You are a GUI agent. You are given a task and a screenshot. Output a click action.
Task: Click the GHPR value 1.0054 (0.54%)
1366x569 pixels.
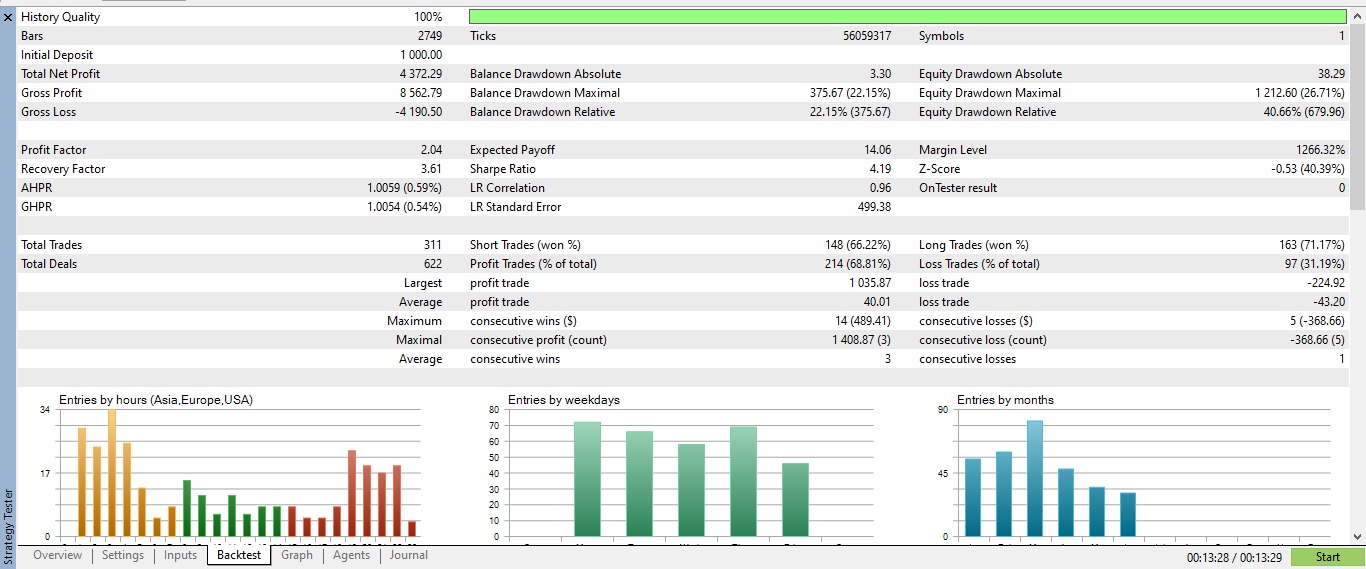tap(405, 207)
